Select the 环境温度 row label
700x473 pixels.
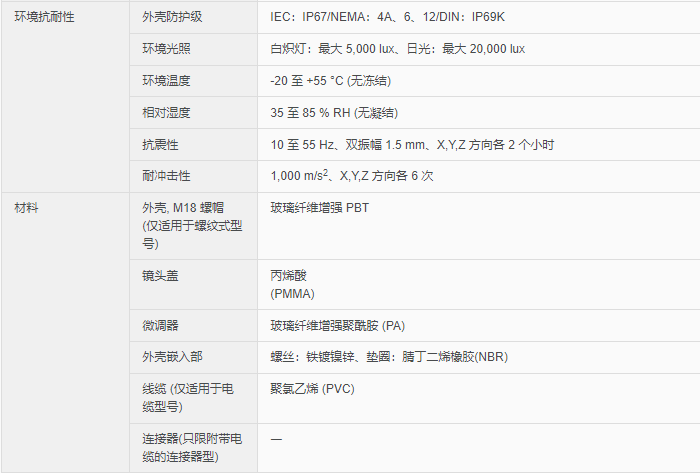[166, 81]
